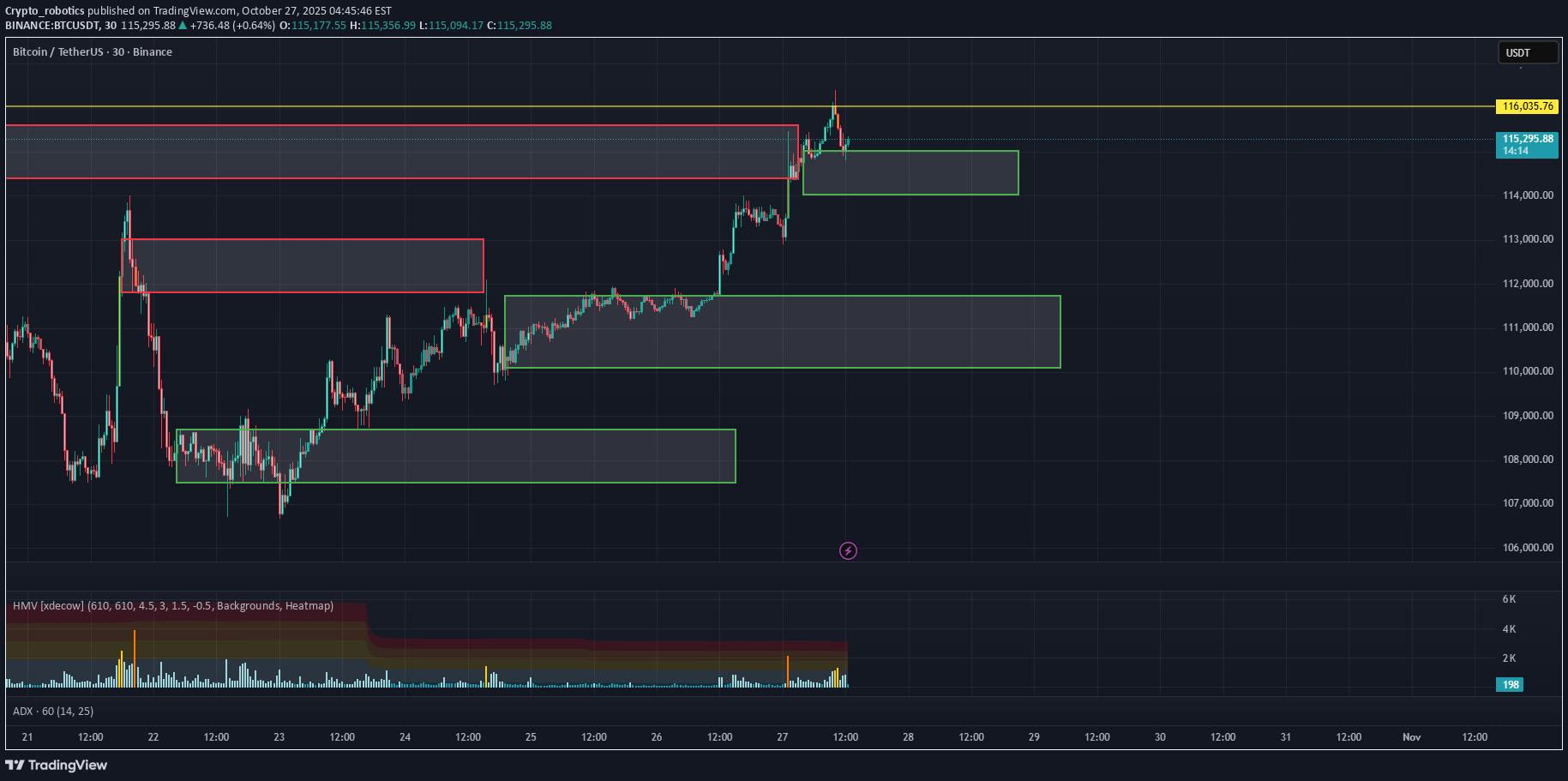Viewport: 1568px width, 781px height.
Task: Click the volume value label 198
Action: pyautogui.click(x=1510, y=684)
